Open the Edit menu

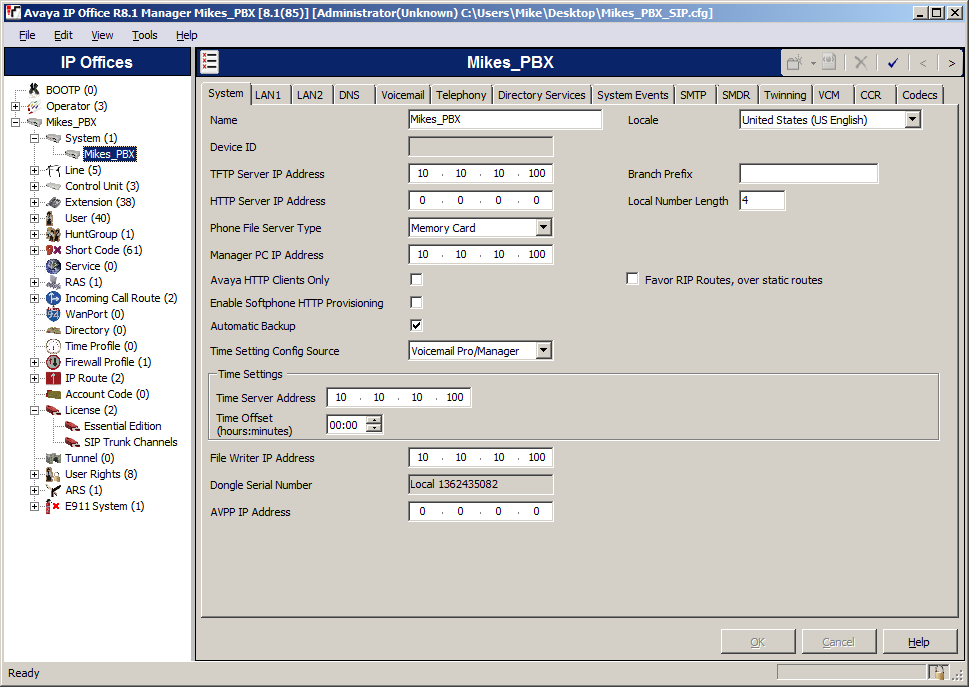tap(63, 35)
